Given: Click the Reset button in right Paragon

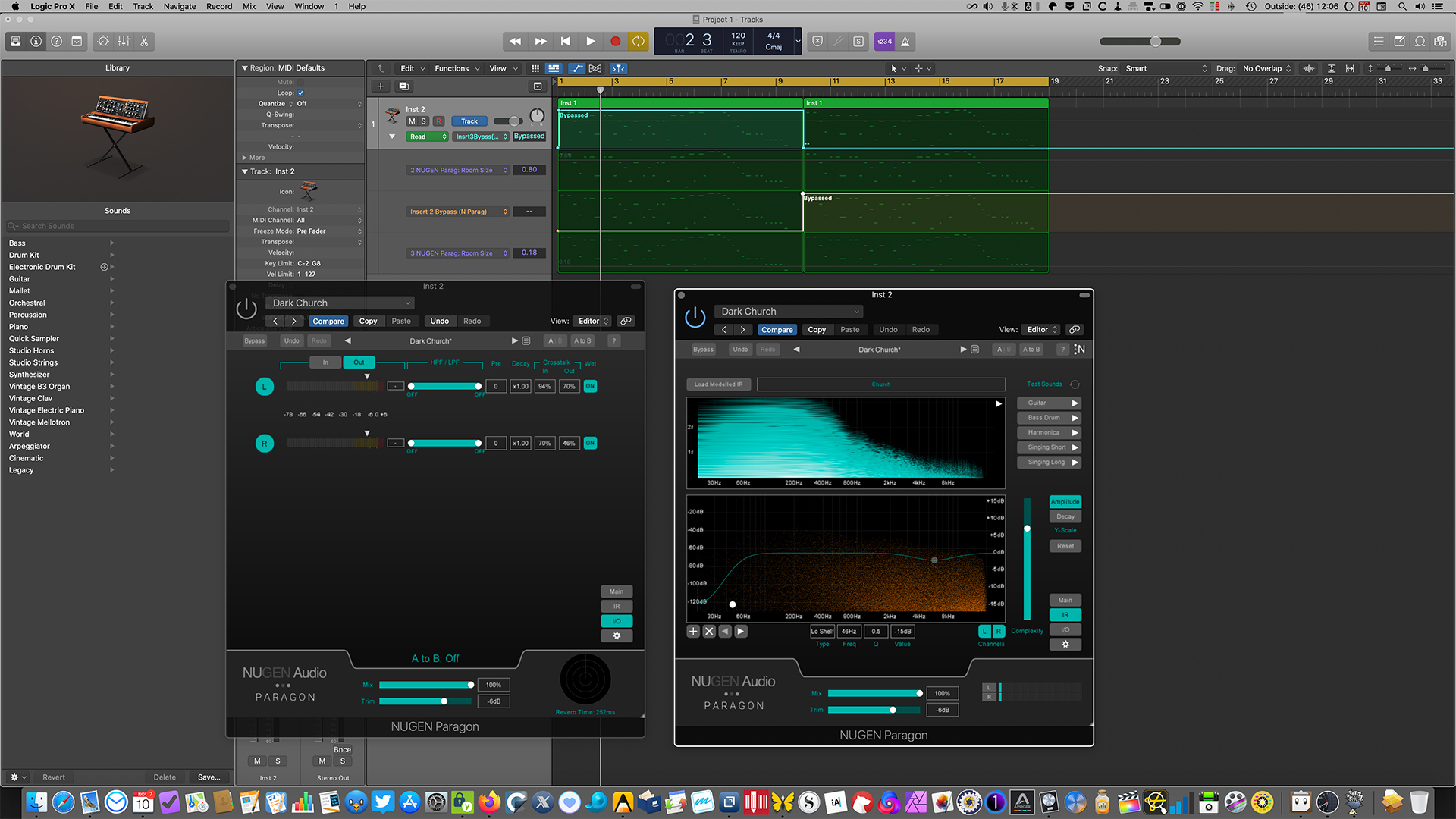Looking at the screenshot, I should pyautogui.click(x=1065, y=546).
